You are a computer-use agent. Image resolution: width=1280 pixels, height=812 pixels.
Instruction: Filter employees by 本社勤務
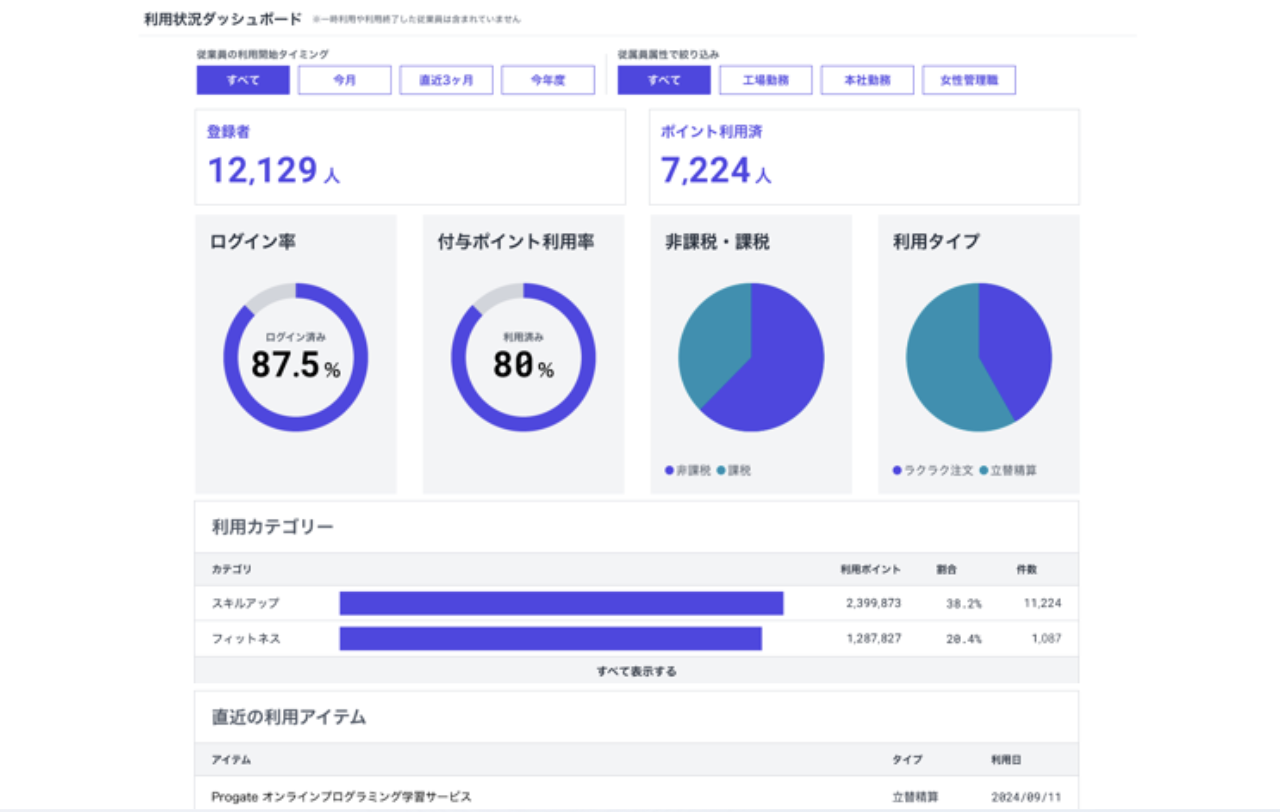tap(867, 80)
